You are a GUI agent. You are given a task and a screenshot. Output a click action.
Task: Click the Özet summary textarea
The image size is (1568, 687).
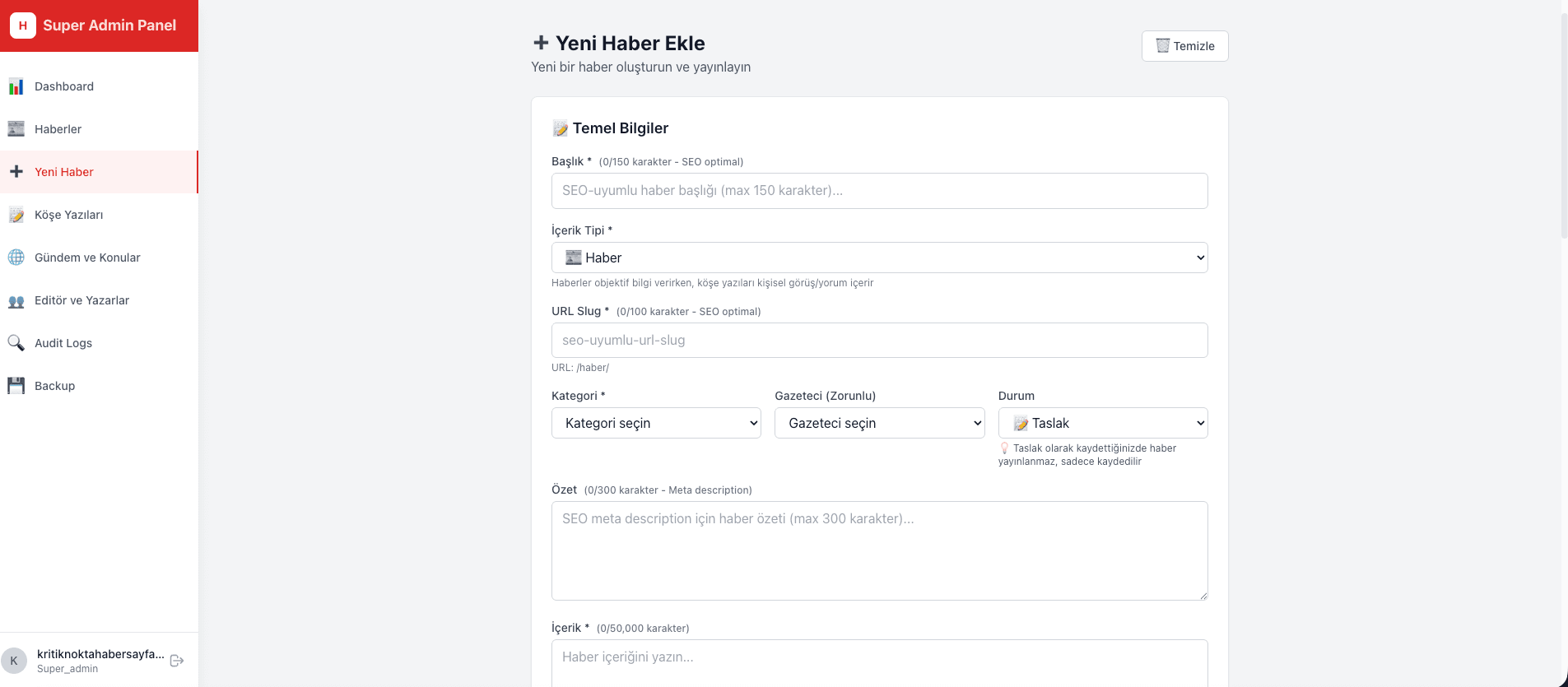(878, 550)
